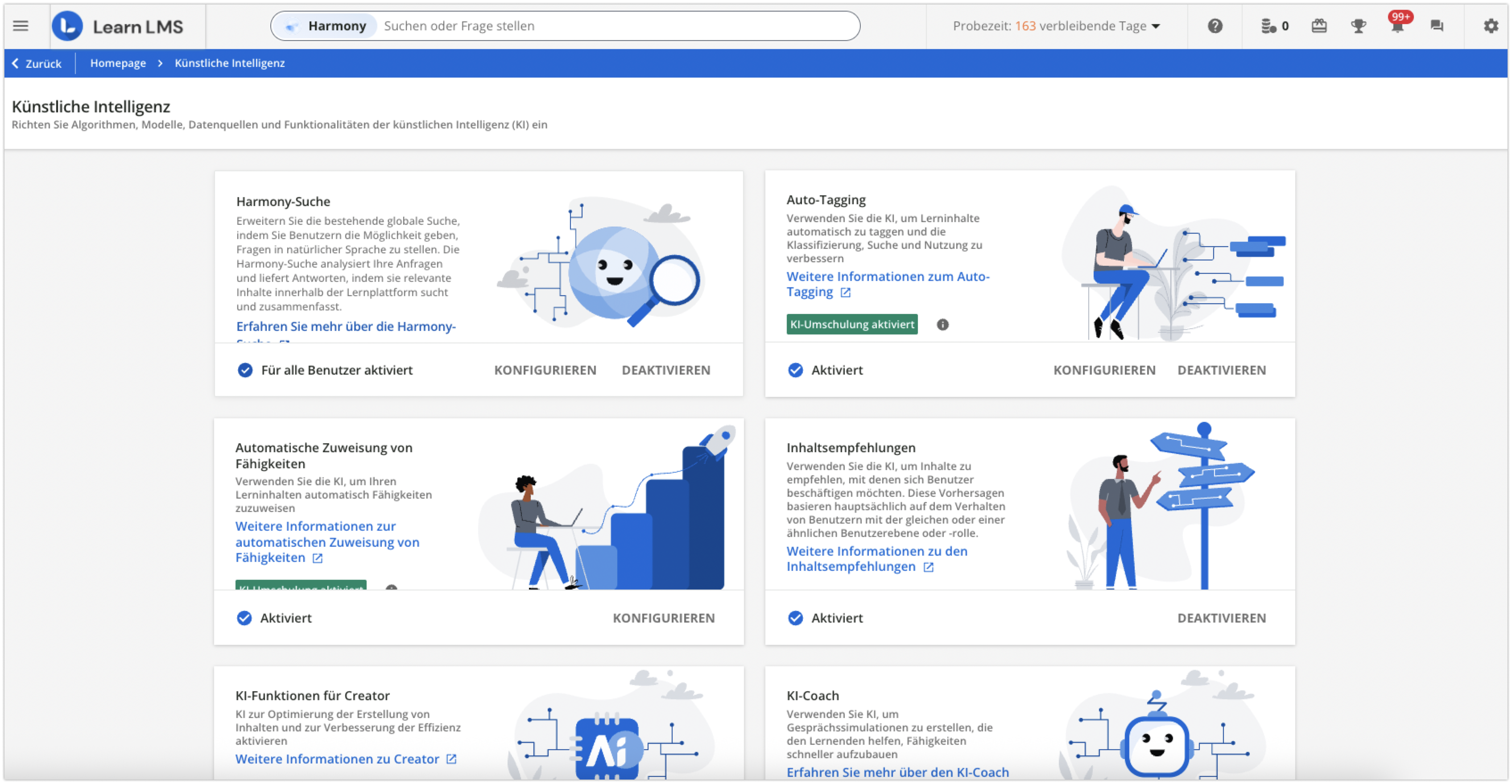This screenshot has width=1512, height=784.
Task: Click Inhaltsempfehlungen Aktiviert checkmark icon
Action: click(x=795, y=618)
